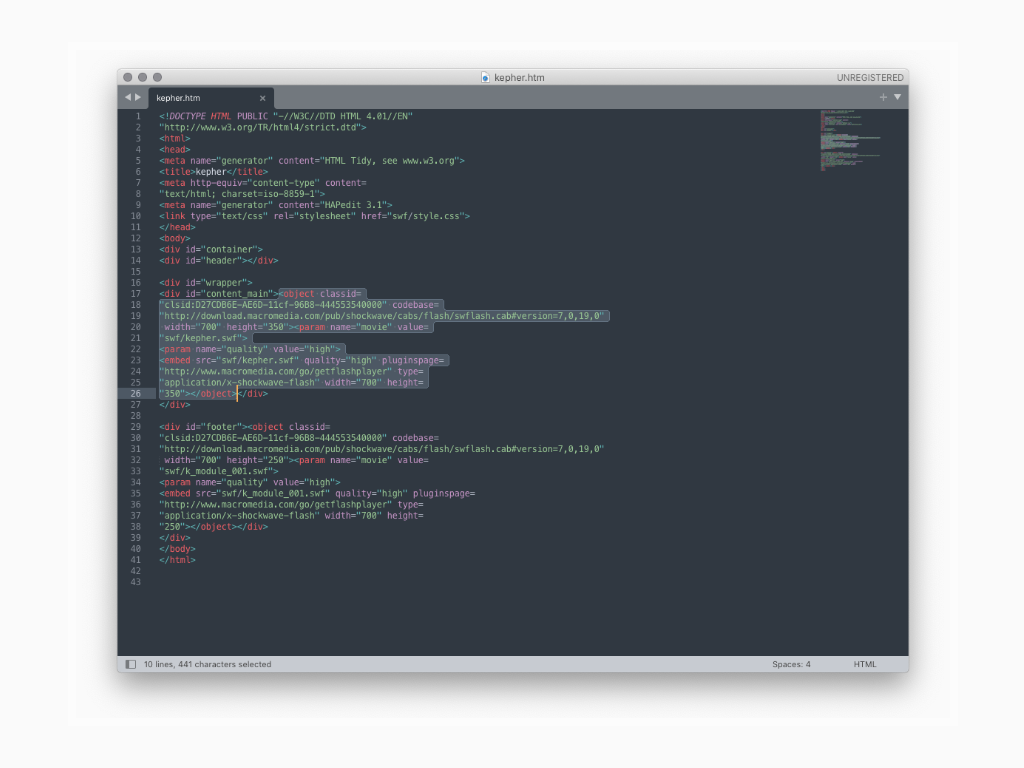Click the <body> tag on line 12
The width and height of the screenshot is (1024, 768).
tap(174, 238)
